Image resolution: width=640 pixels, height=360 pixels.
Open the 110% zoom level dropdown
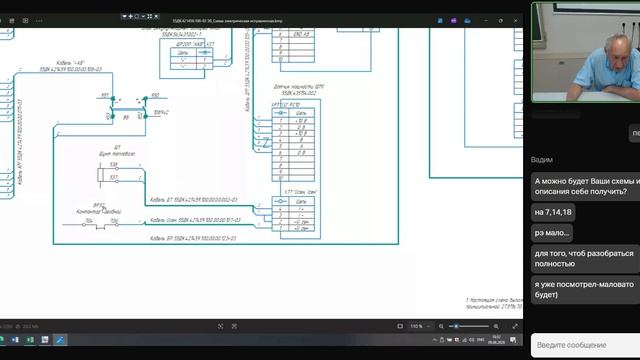(x=420, y=326)
